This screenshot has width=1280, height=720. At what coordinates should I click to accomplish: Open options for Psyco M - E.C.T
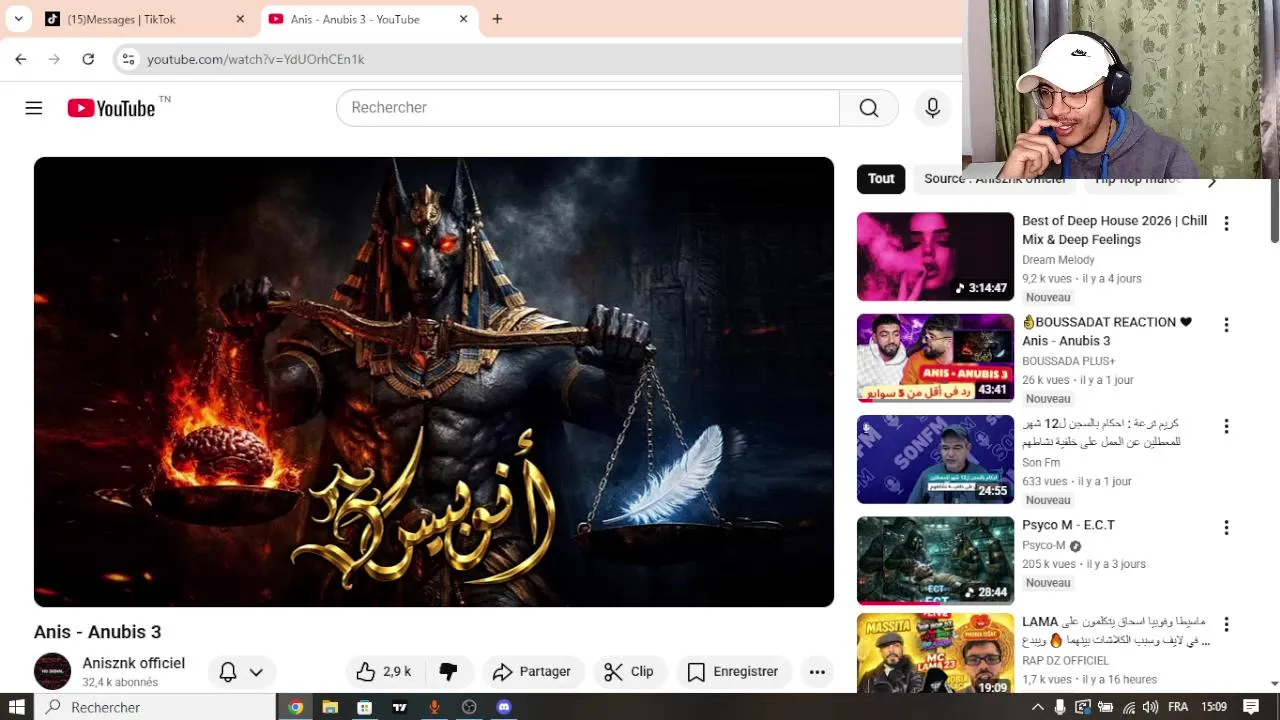(1226, 528)
